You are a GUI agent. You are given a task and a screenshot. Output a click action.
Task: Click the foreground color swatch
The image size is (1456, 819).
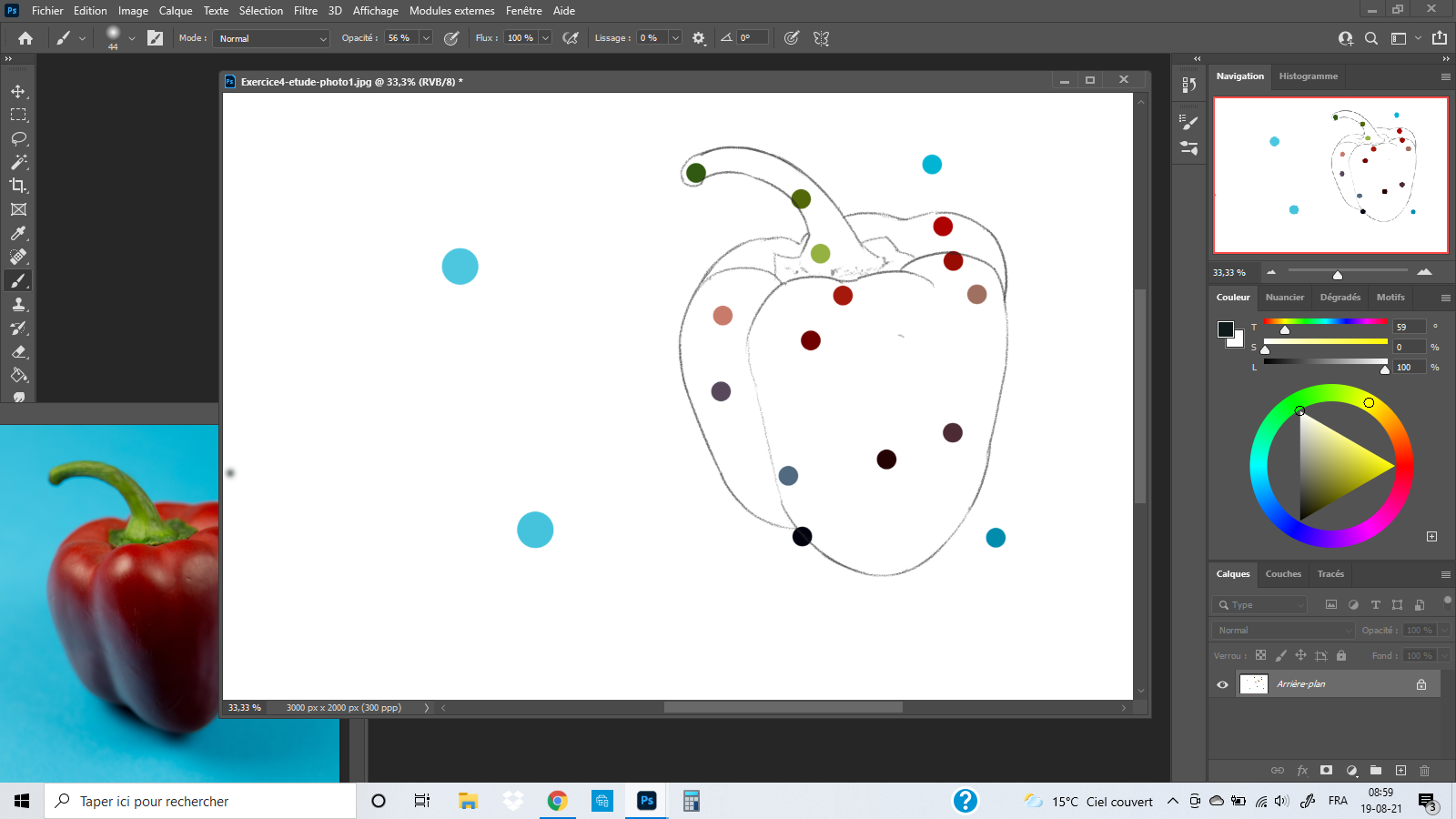(x=1225, y=329)
